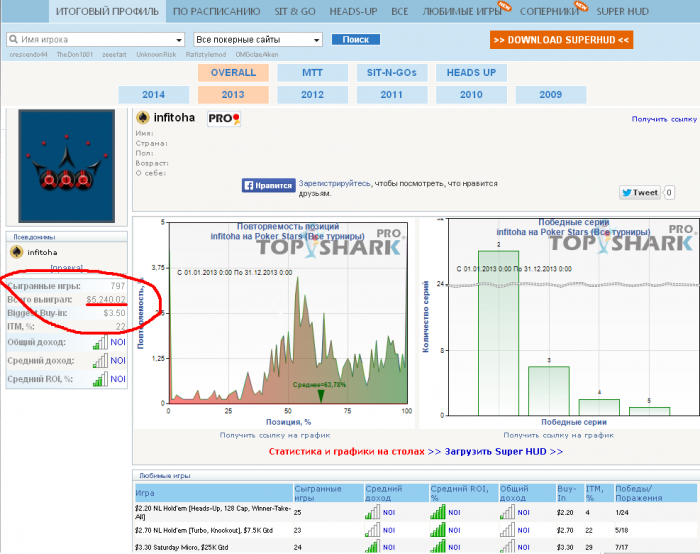Select the HEADS UP filter button
This screenshot has height=554, width=700.
click(x=471, y=73)
